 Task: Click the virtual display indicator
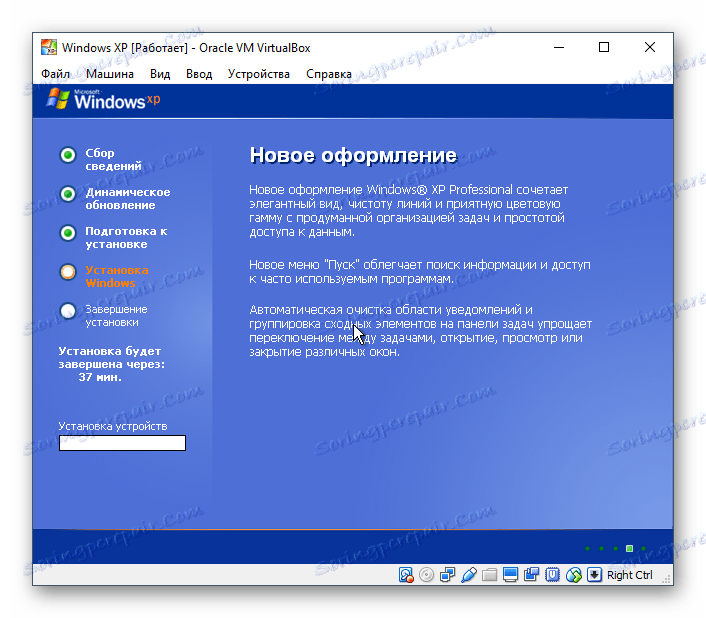(510, 575)
